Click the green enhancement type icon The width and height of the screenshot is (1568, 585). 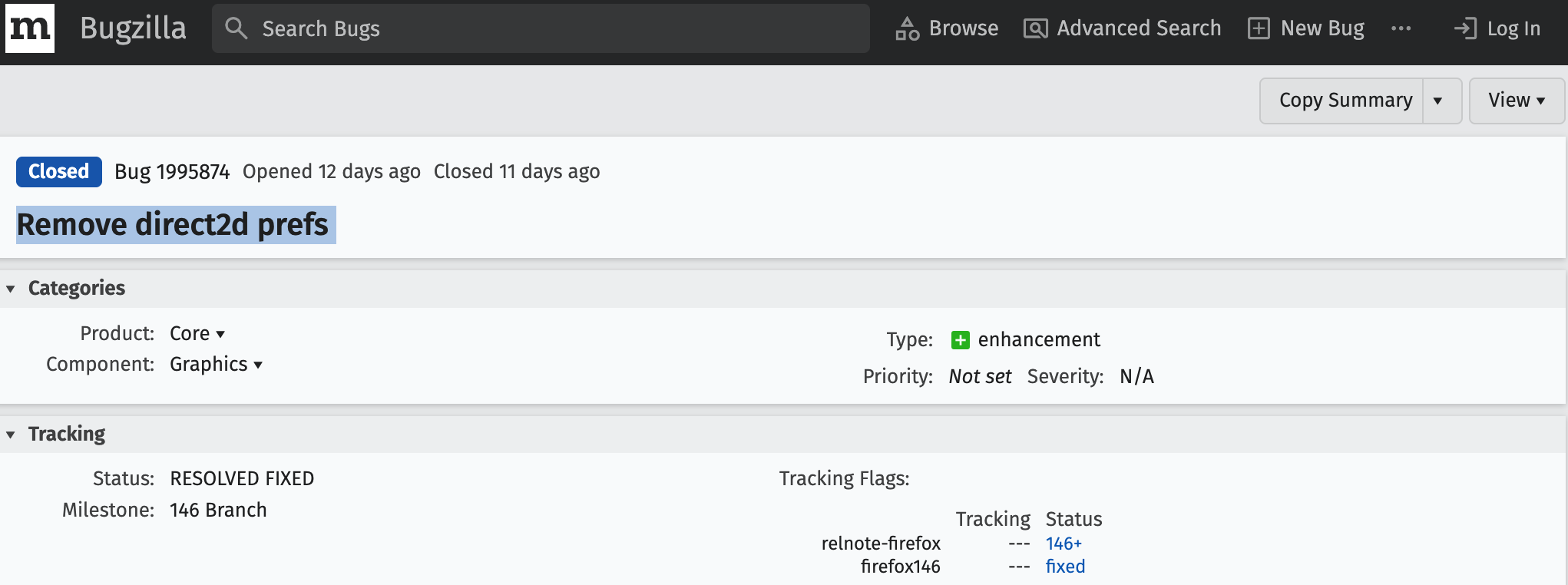[x=960, y=339]
